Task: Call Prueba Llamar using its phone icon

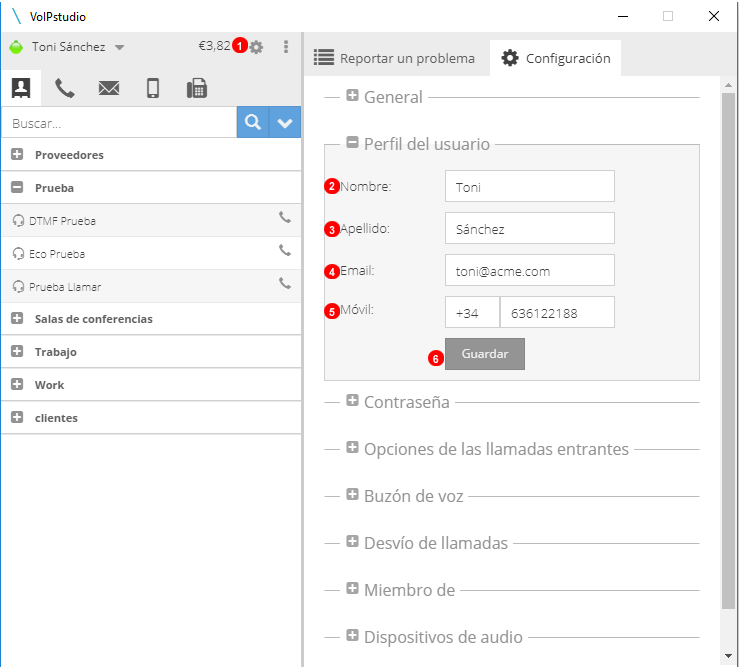Action: 285,283
